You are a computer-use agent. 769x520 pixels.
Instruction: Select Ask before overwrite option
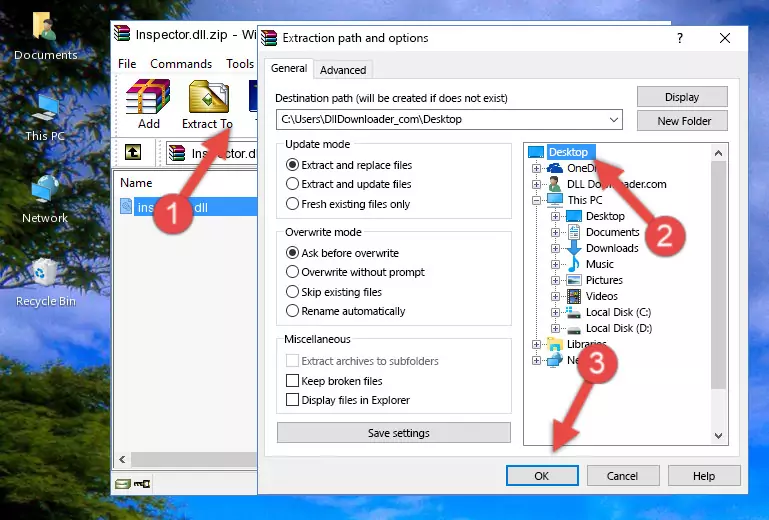(x=292, y=253)
